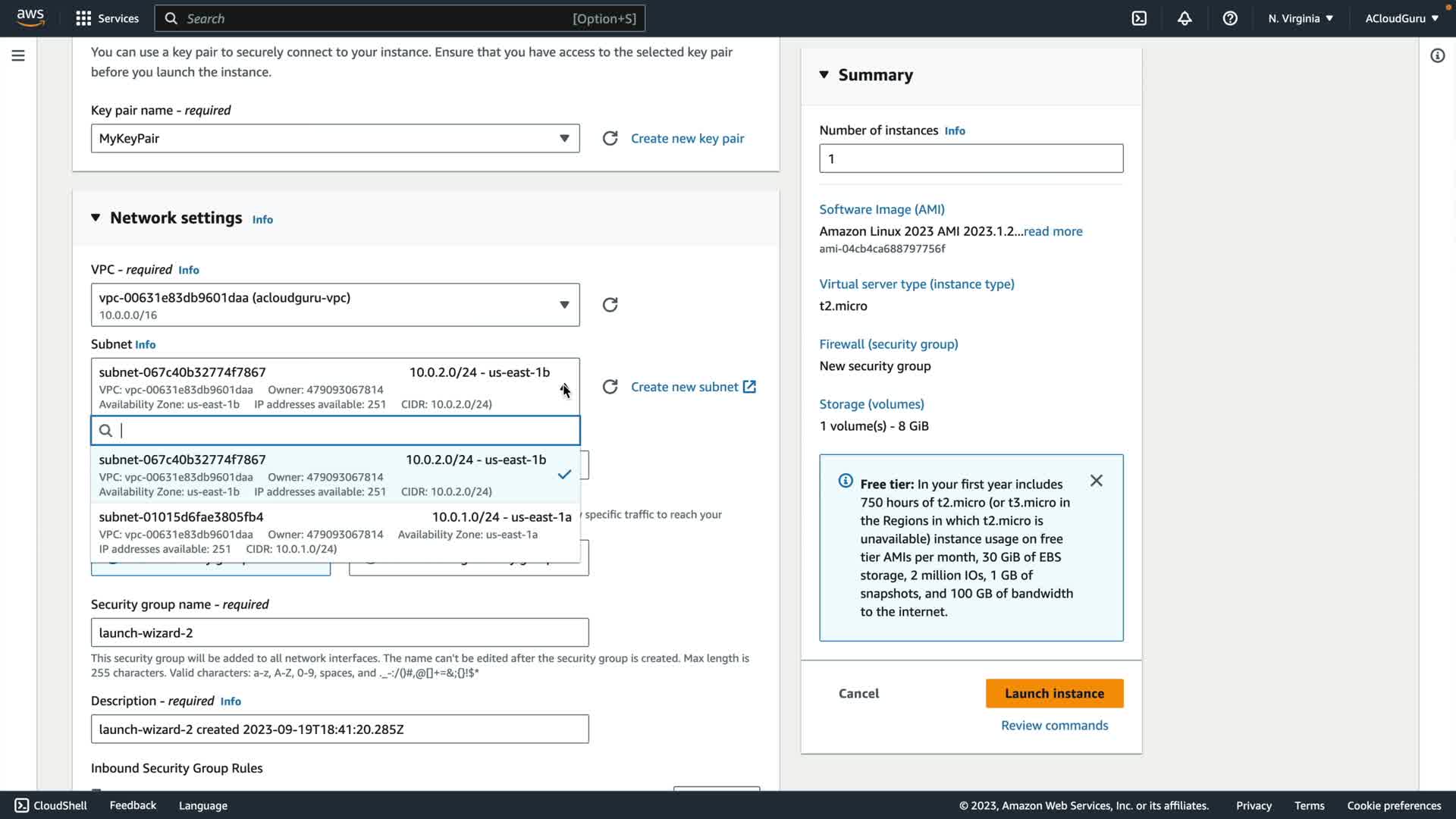Refresh the subnet list
Screen dimensions: 1456x819
pyautogui.click(x=610, y=387)
